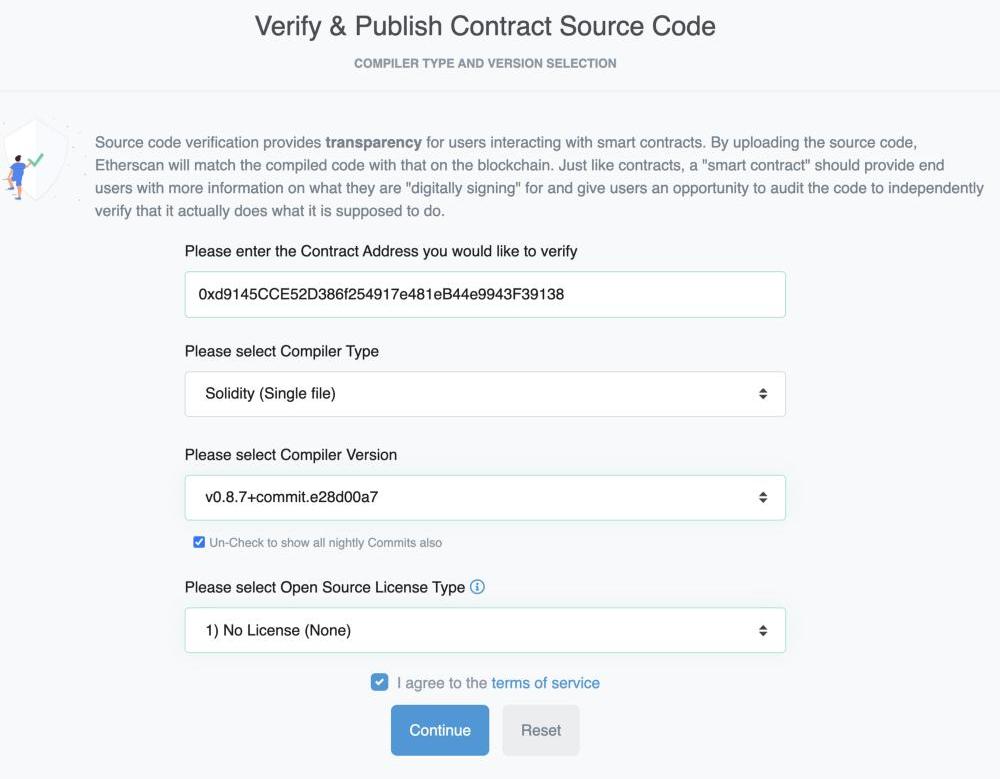Click the info icon beside License Type
This screenshot has width=1000, height=779.
click(x=478, y=587)
